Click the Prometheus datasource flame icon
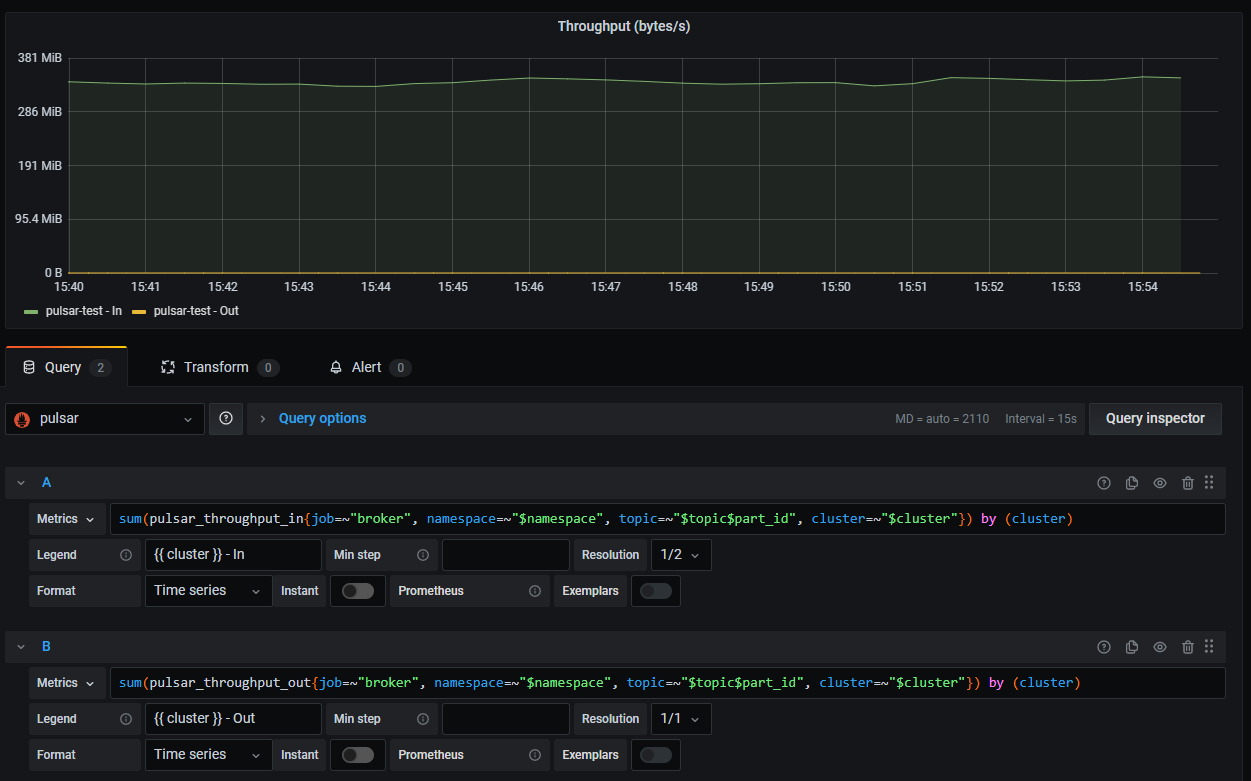The height and width of the screenshot is (781, 1251). [x=22, y=419]
